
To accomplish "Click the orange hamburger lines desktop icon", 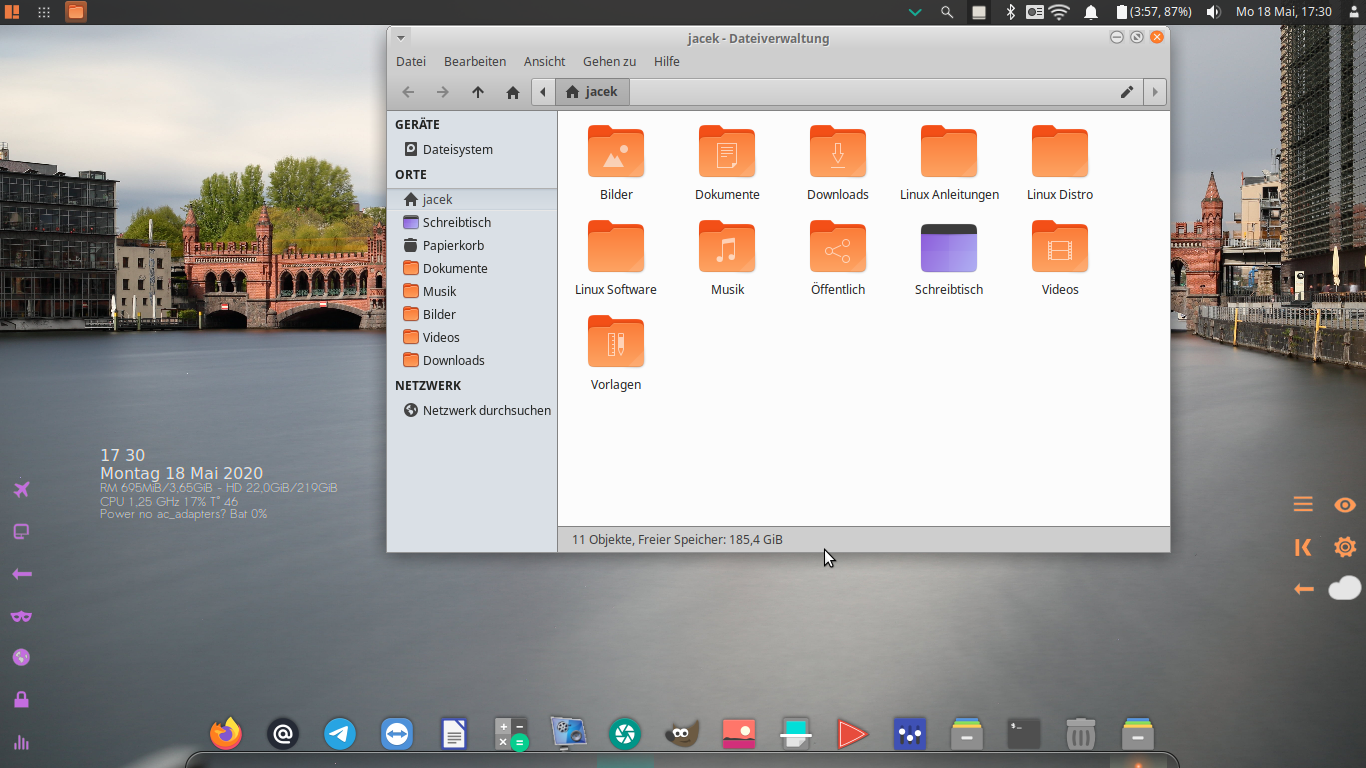I will click(1303, 505).
